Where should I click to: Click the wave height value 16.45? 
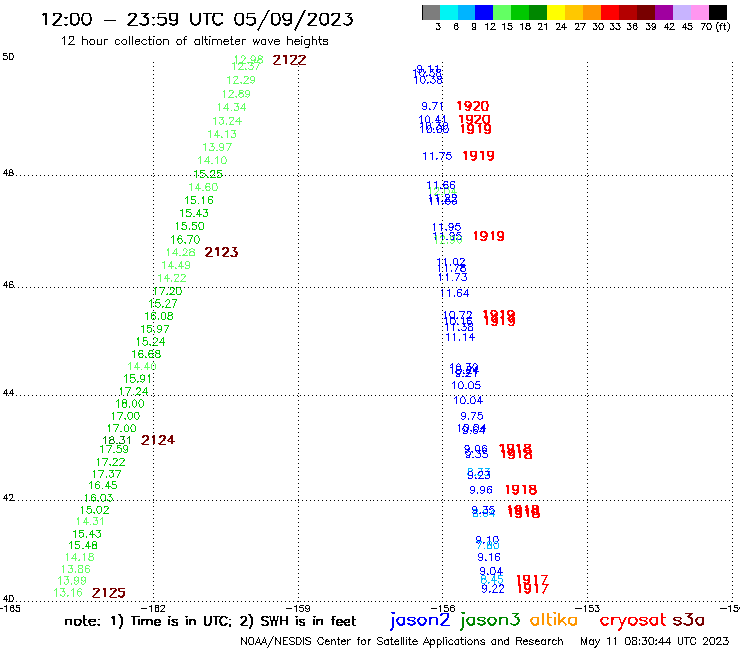tap(102, 485)
